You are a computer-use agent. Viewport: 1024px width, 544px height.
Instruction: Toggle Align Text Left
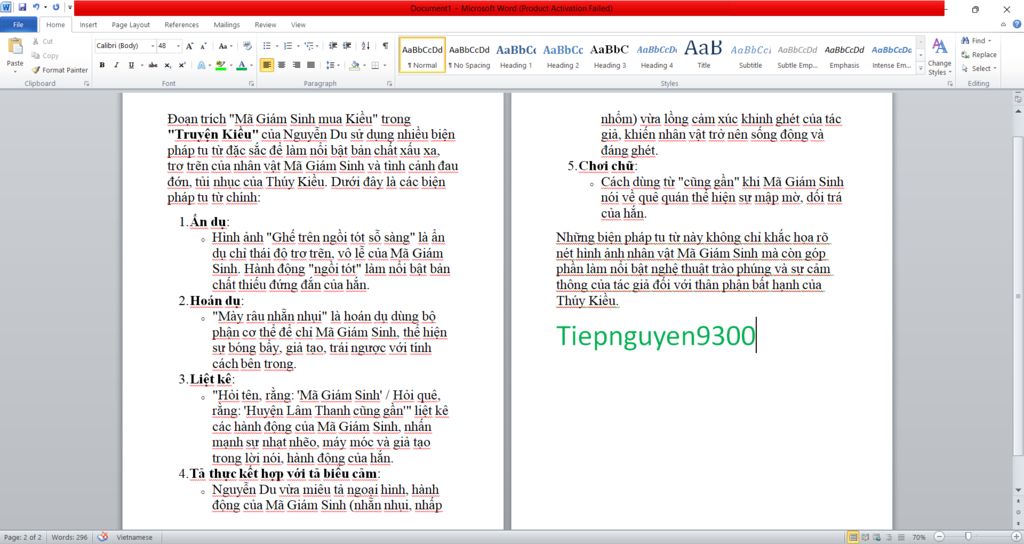(x=266, y=65)
